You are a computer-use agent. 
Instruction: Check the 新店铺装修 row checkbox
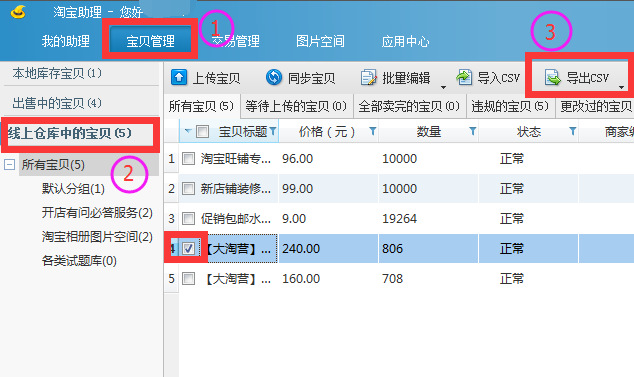click(x=188, y=188)
